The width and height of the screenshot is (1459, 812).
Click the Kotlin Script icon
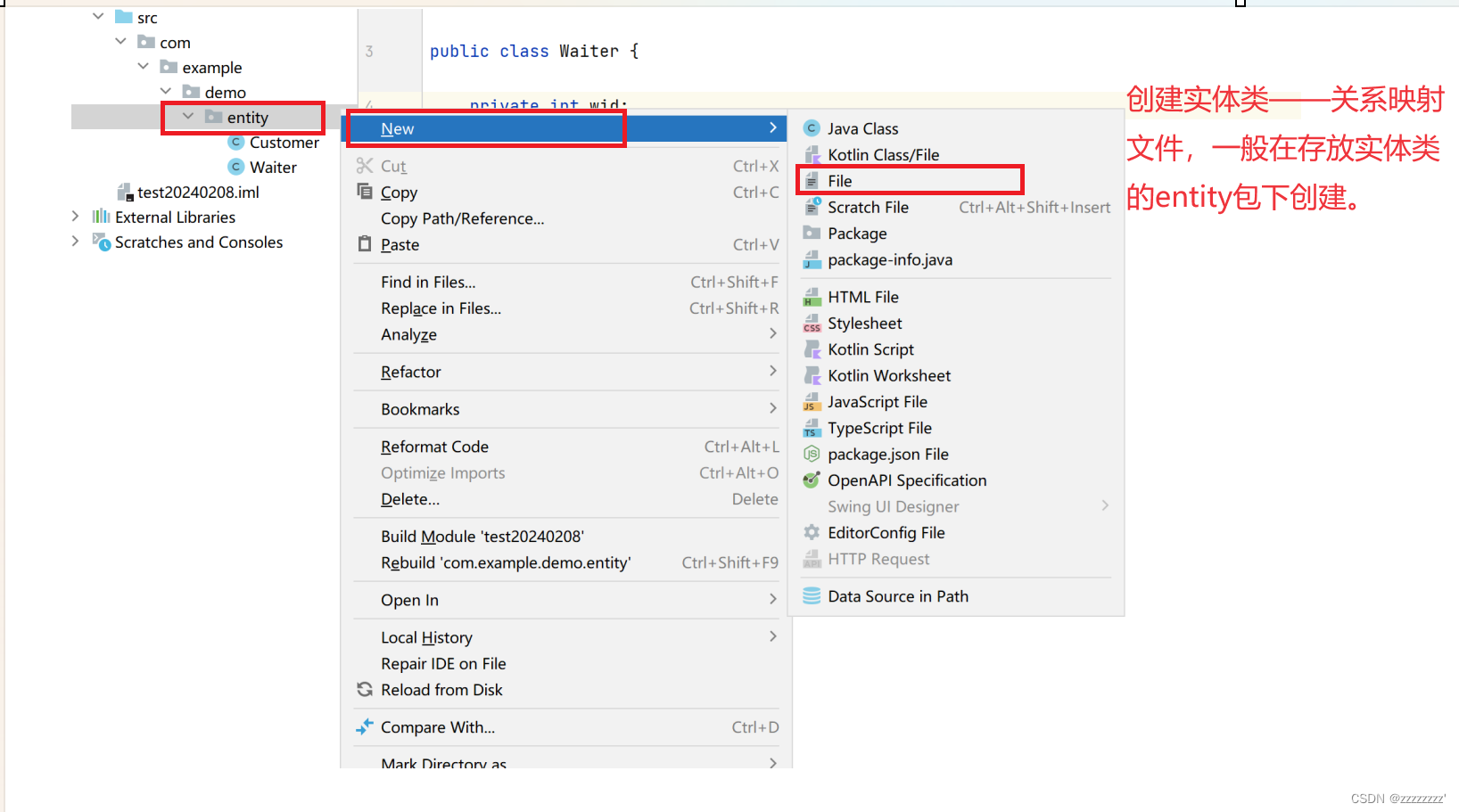point(812,349)
